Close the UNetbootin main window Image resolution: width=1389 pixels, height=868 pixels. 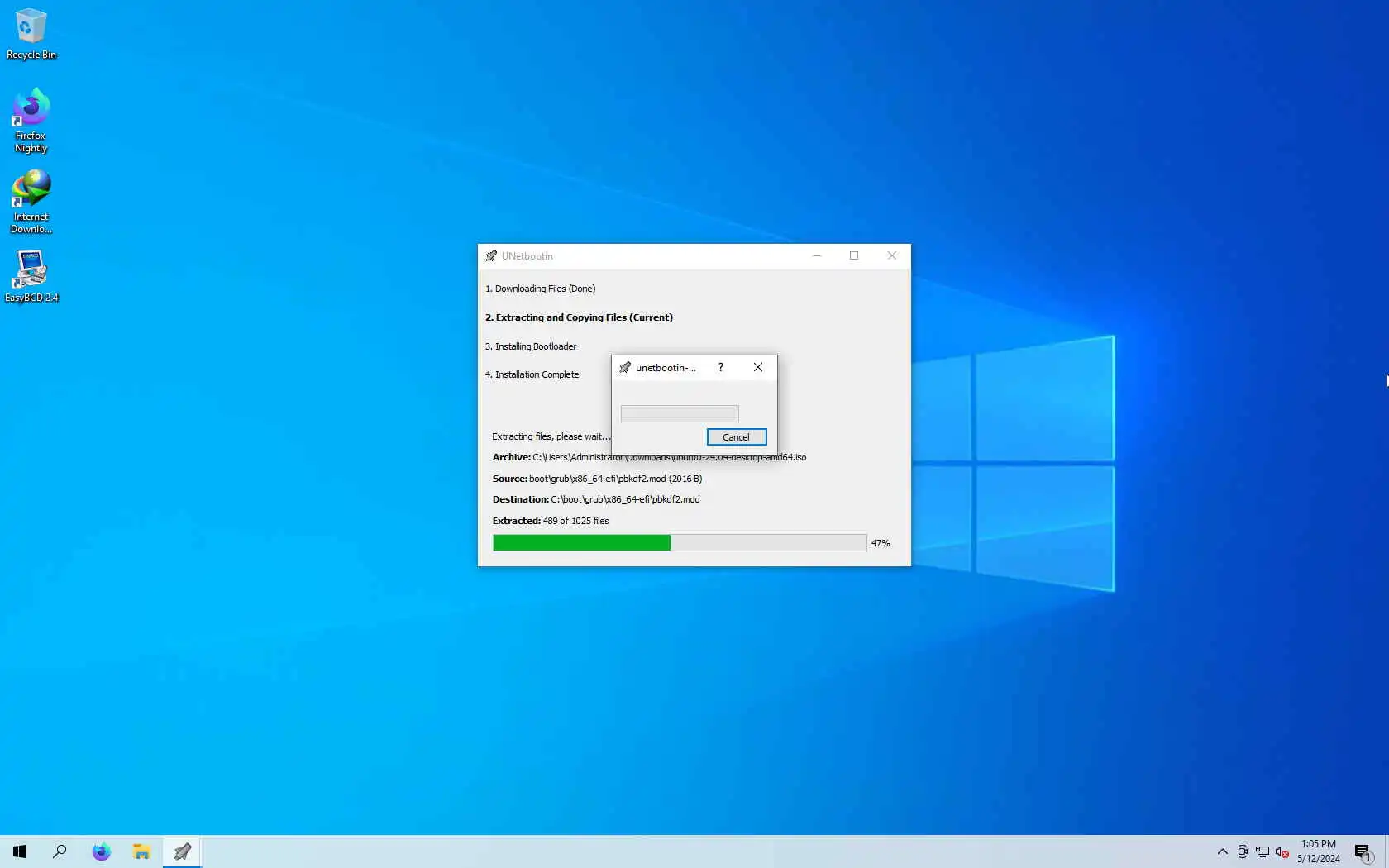point(891,256)
